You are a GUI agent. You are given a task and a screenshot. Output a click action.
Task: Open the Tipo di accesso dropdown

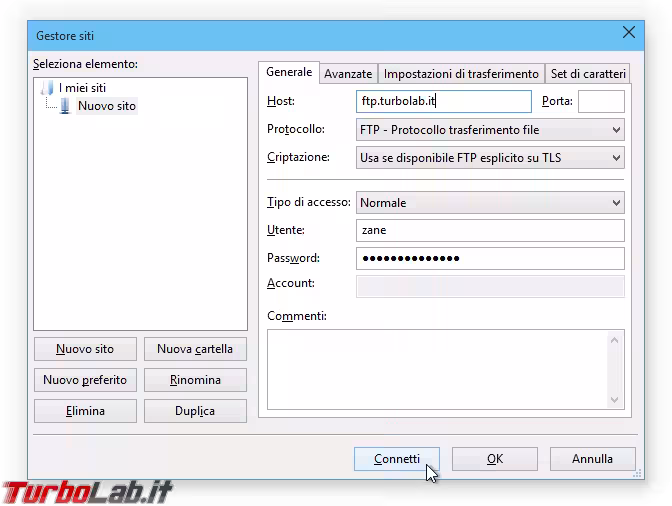coord(490,203)
